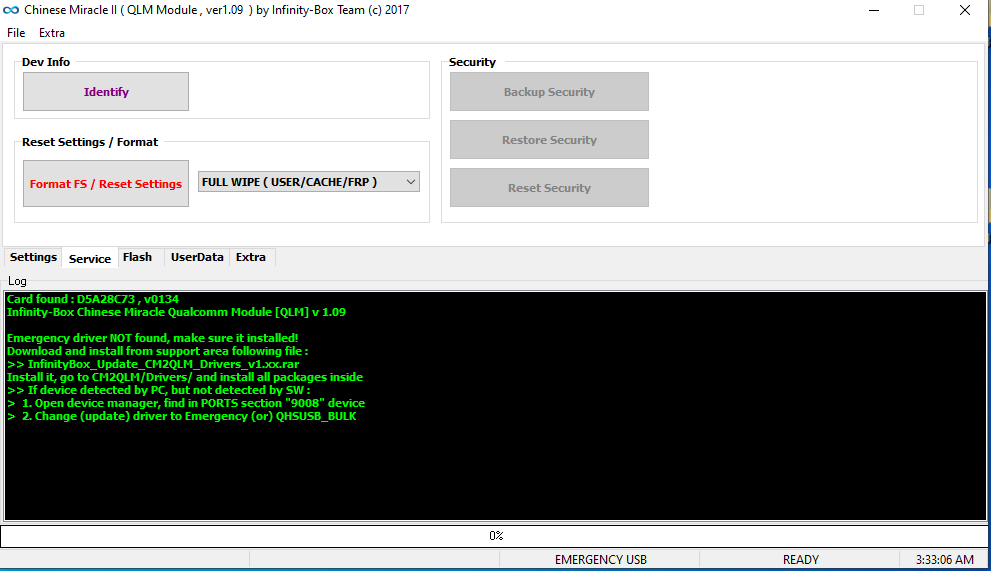Open the FULL WIPE mode dropdown

[x=308, y=182]
